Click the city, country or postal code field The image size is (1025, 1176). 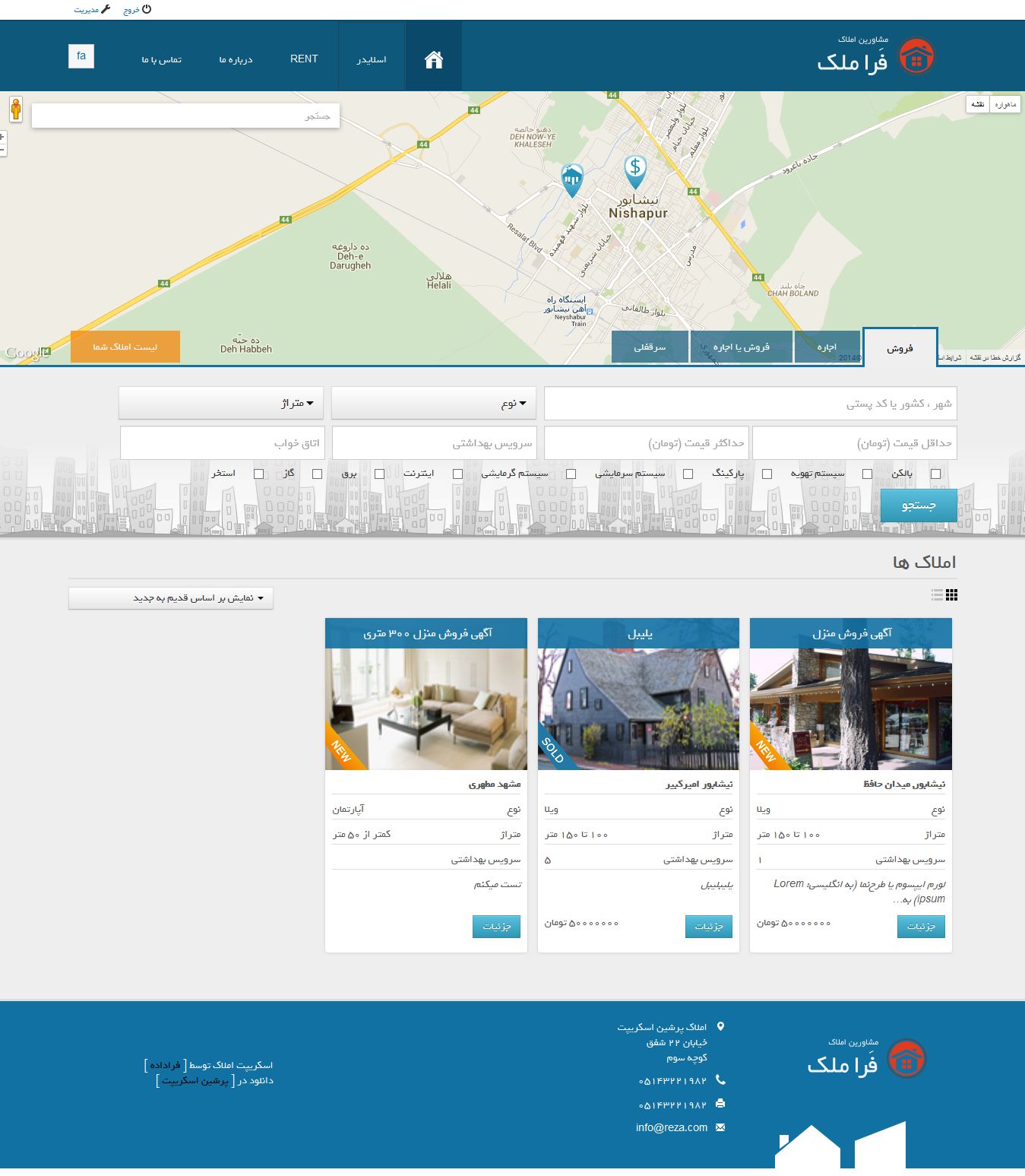(x=751, y=404)
